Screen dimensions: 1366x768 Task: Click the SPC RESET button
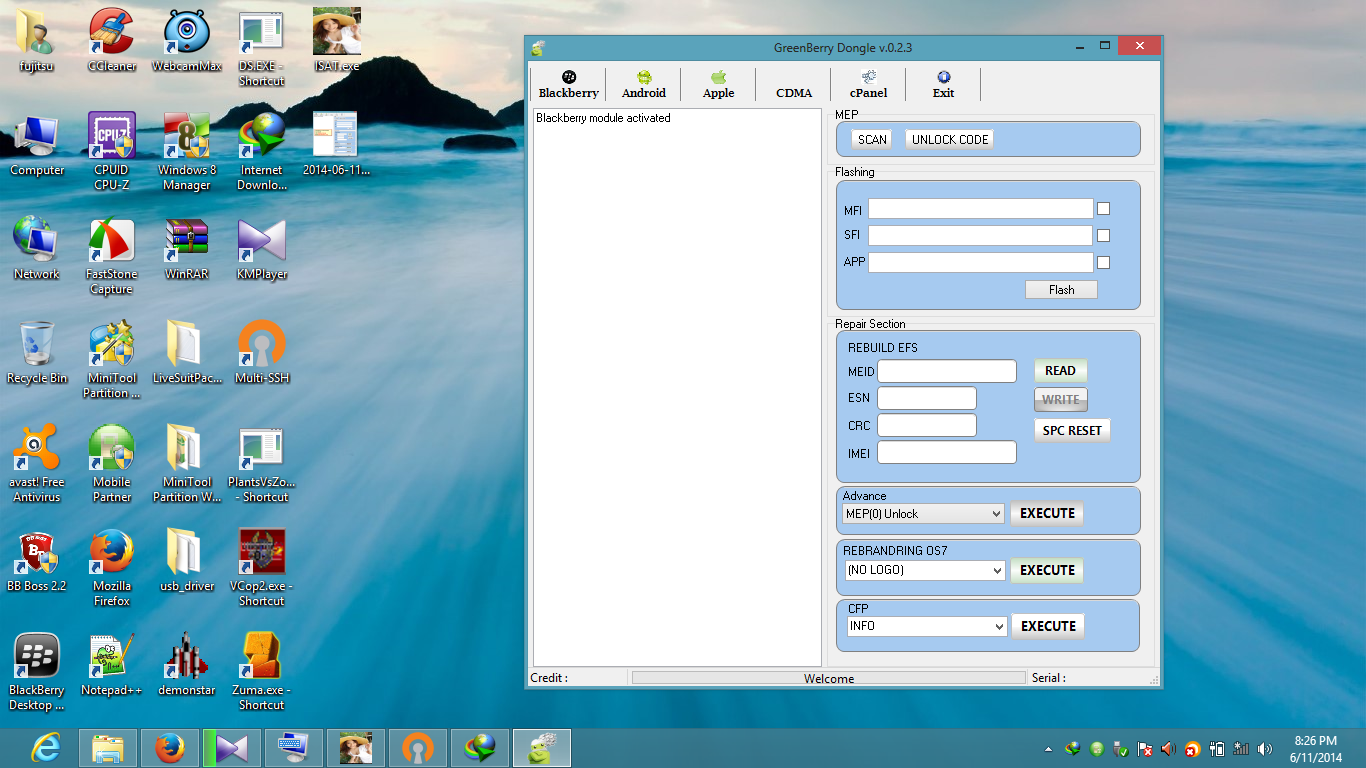pos(1072,431)
